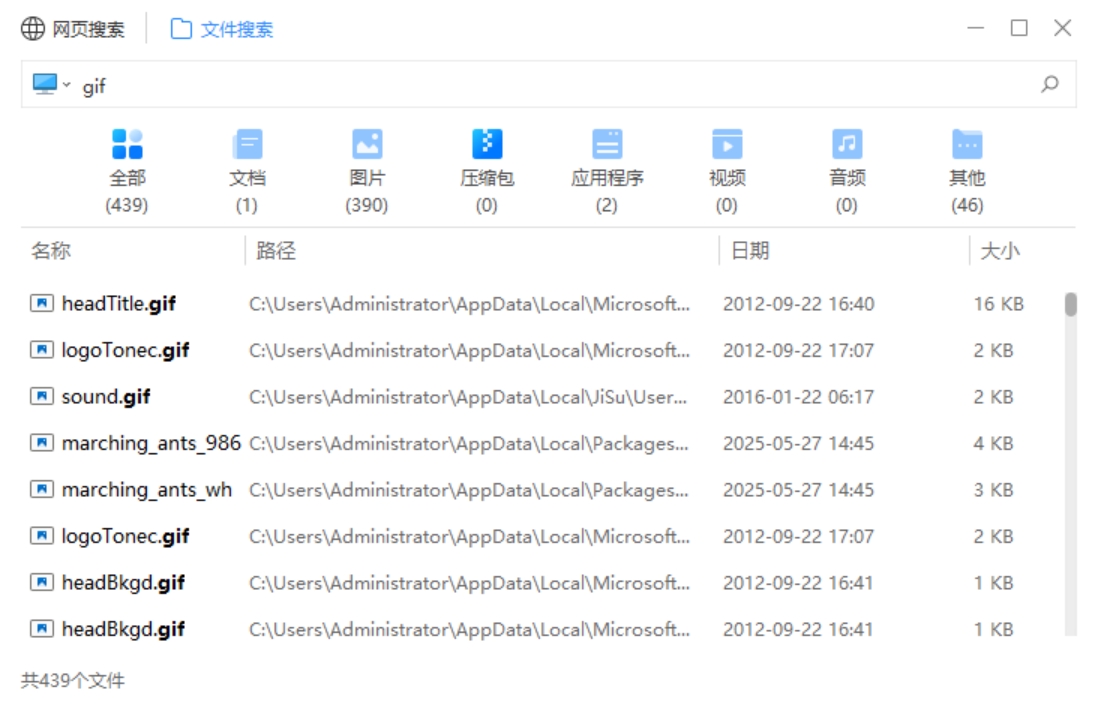Click the file icon beside headTitle.gif

tap(42, 303)
